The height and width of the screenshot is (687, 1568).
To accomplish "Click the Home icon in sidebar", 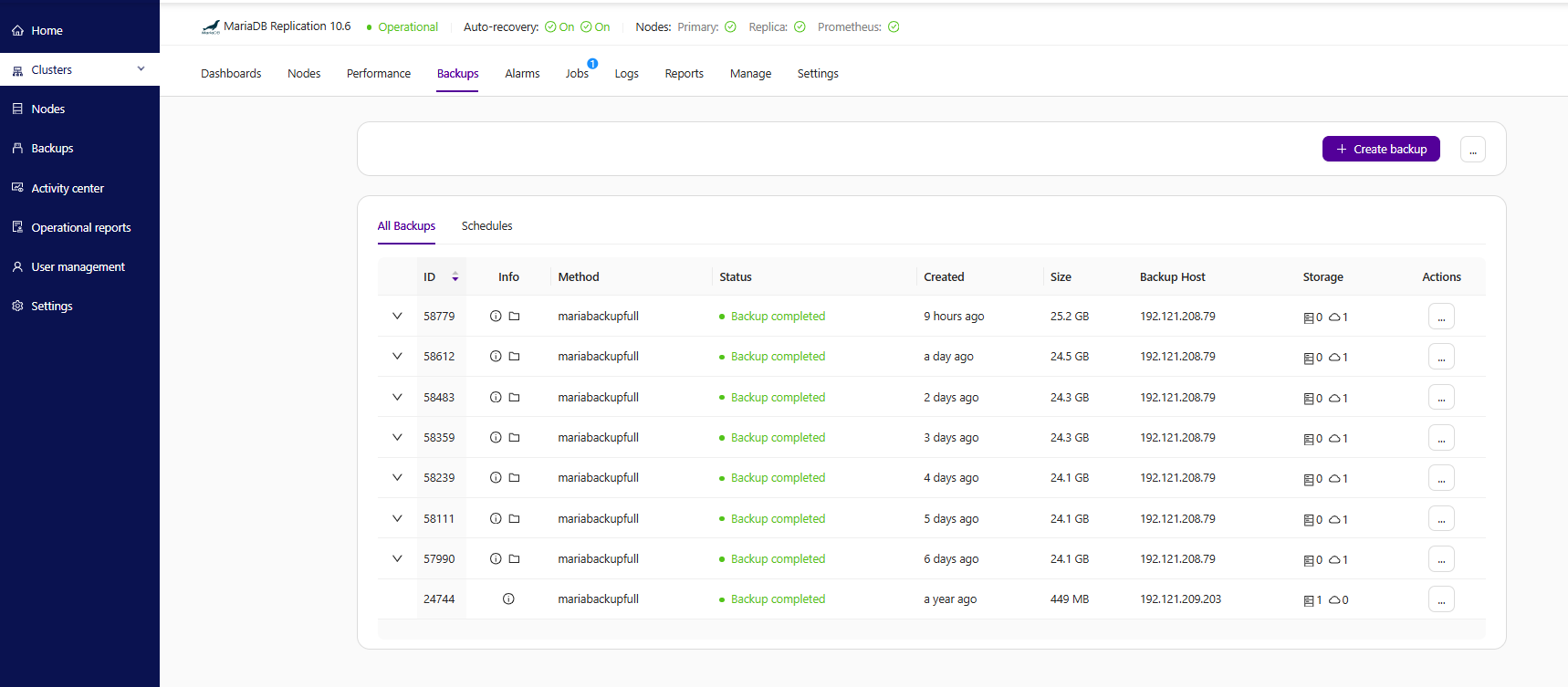I will pos(17,31).
